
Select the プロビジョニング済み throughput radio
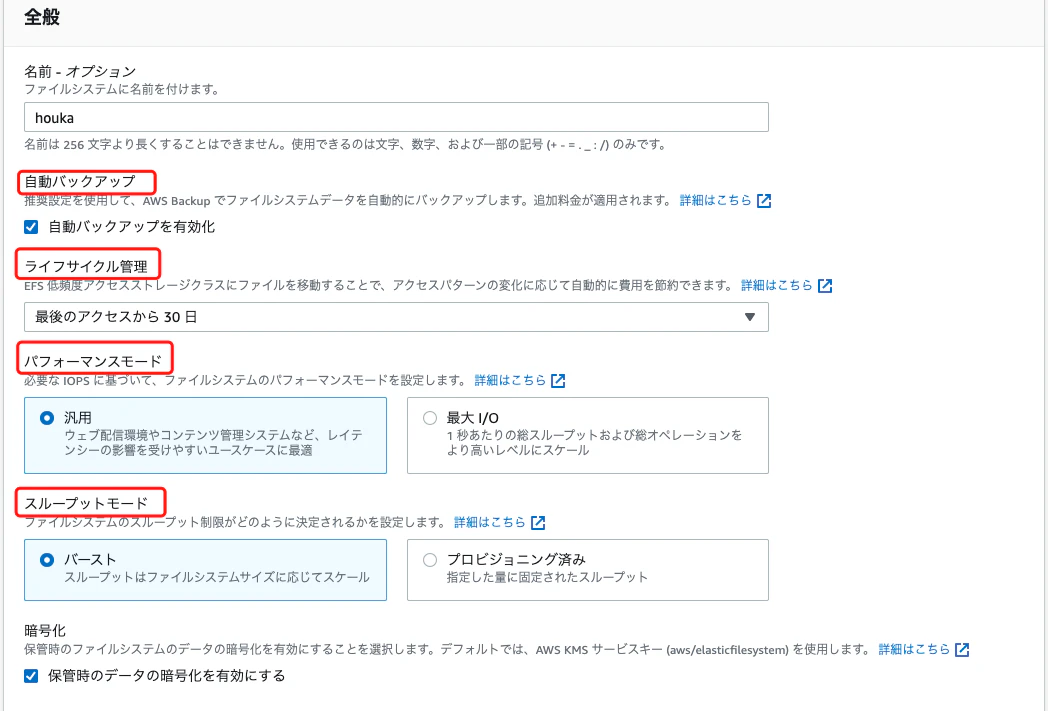(x=430, y=560)
